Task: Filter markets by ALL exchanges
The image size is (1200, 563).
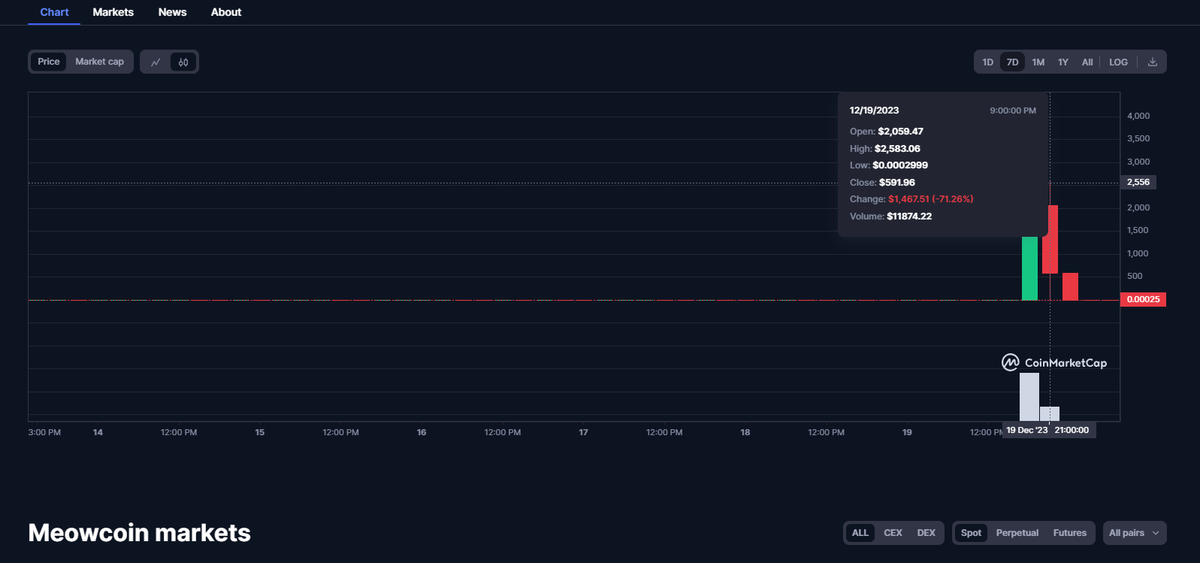Action: (x=860, y=533)
